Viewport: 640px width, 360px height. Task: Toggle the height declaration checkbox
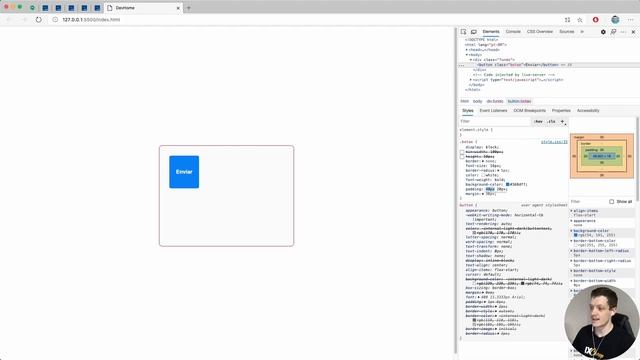(462, 157)
